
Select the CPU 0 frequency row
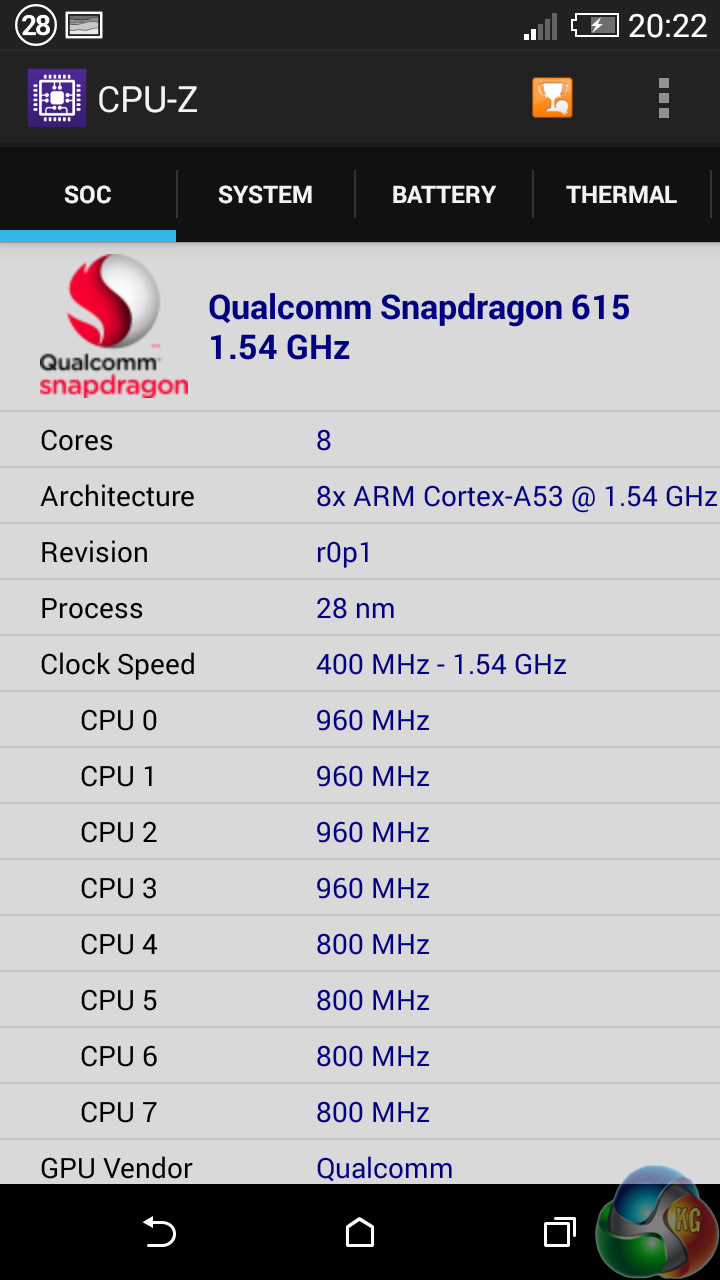tap(360, 720)
